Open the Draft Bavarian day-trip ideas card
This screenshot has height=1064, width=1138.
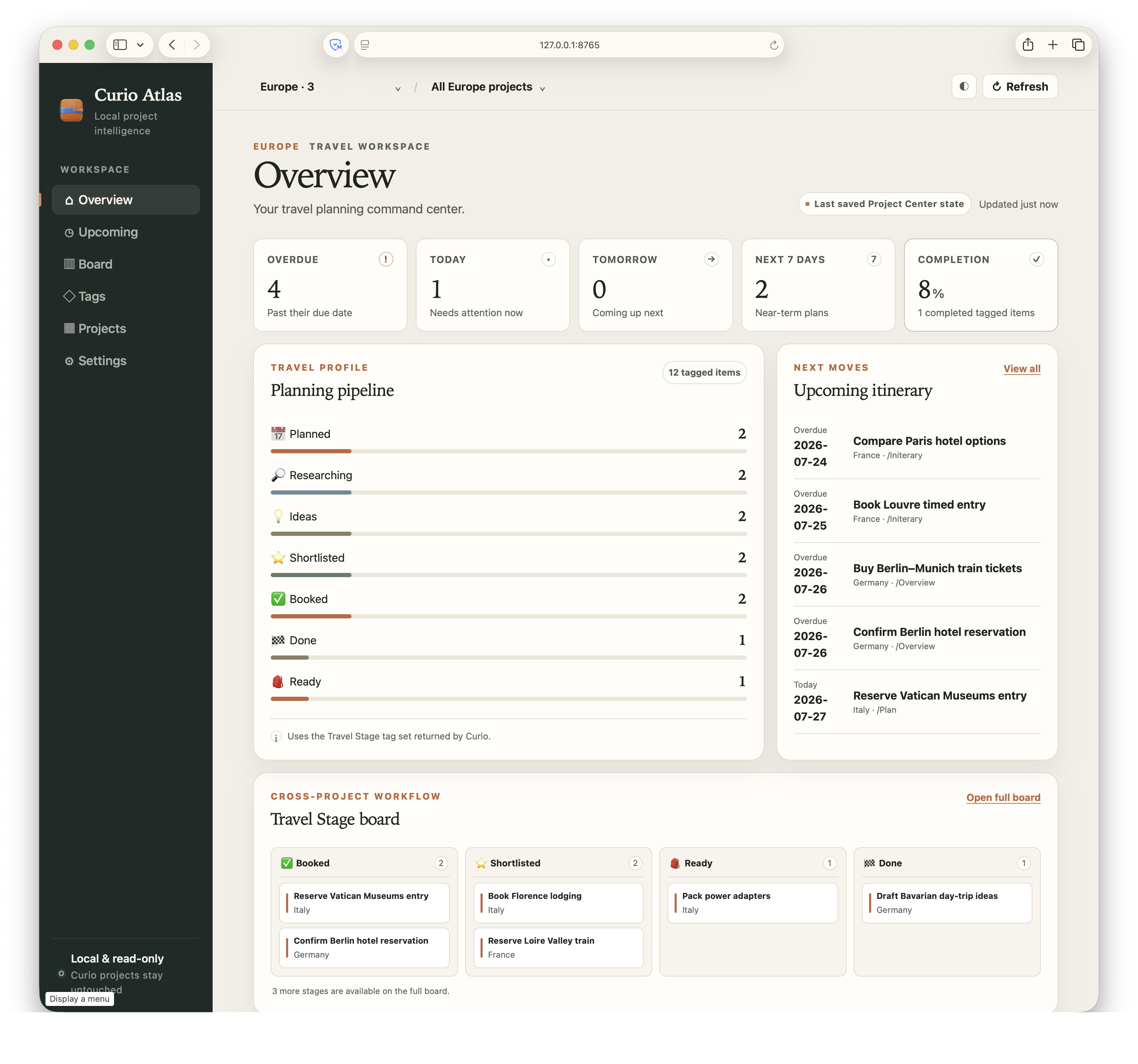(x=947, y=903)
